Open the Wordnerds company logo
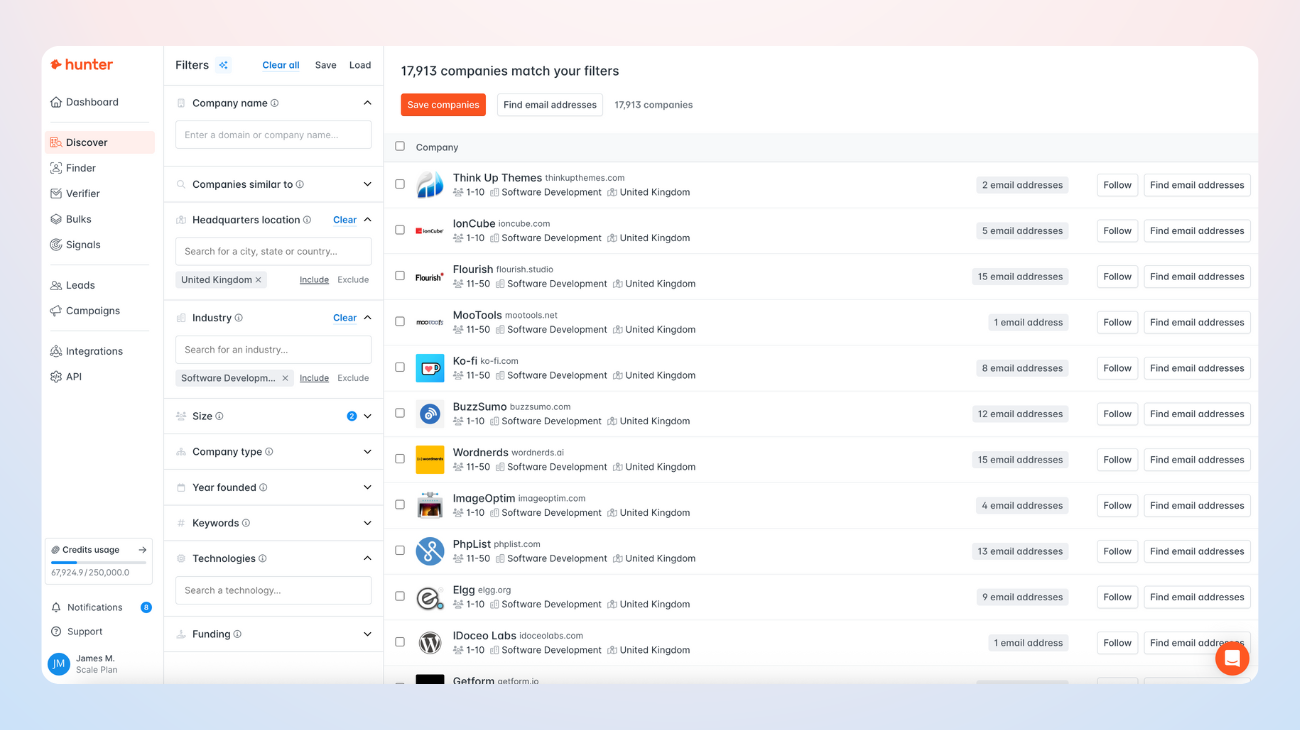 coord(430,460)
